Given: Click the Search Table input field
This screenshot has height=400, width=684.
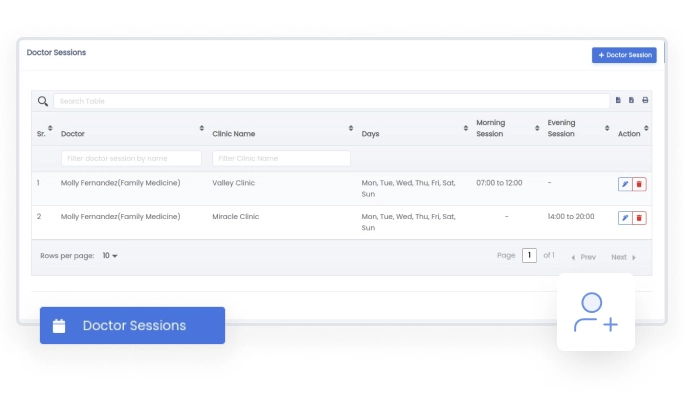Looking at the screenshot, I should coord(330,101).
